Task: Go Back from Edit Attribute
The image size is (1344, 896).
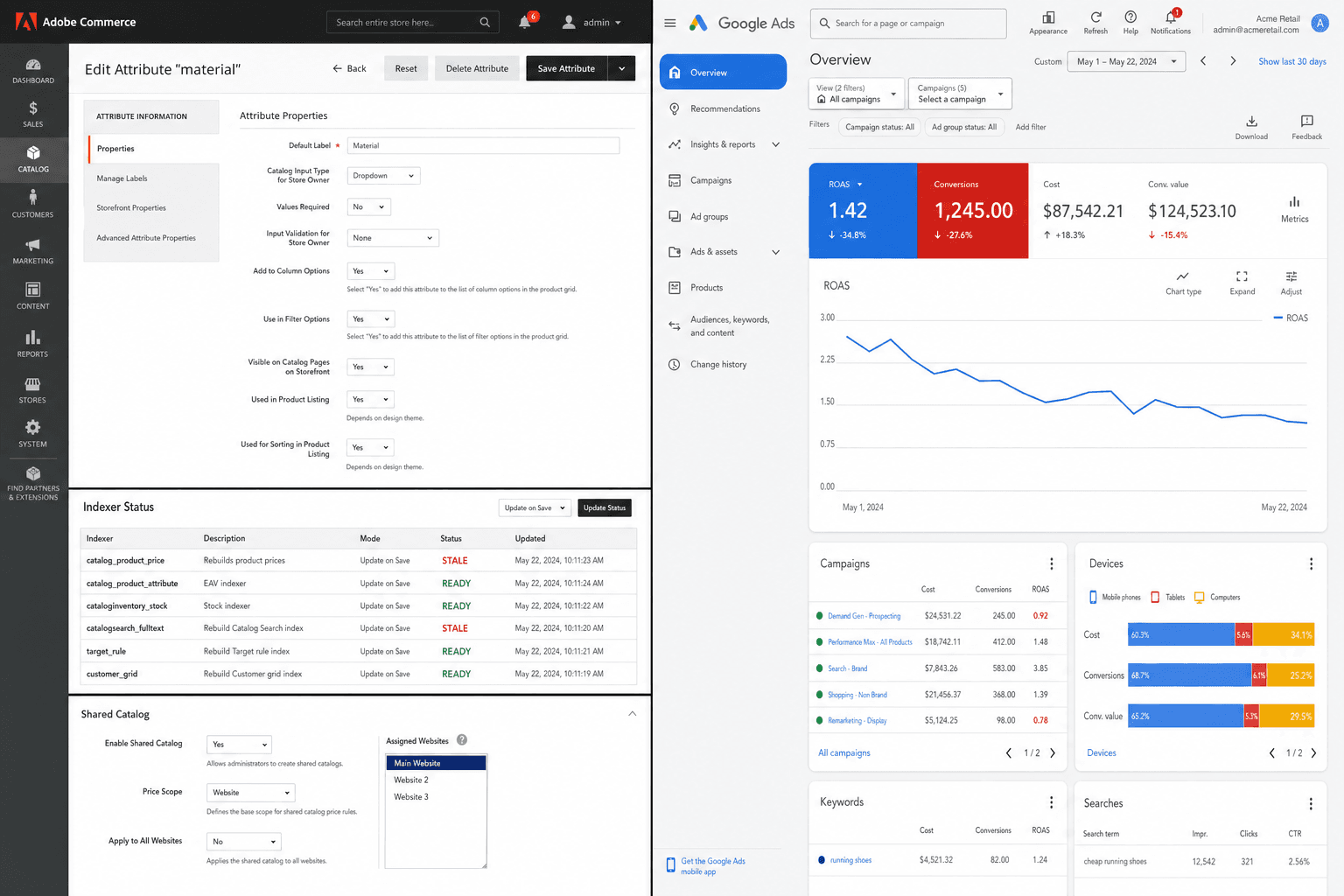Action: [x=349, y=68]
